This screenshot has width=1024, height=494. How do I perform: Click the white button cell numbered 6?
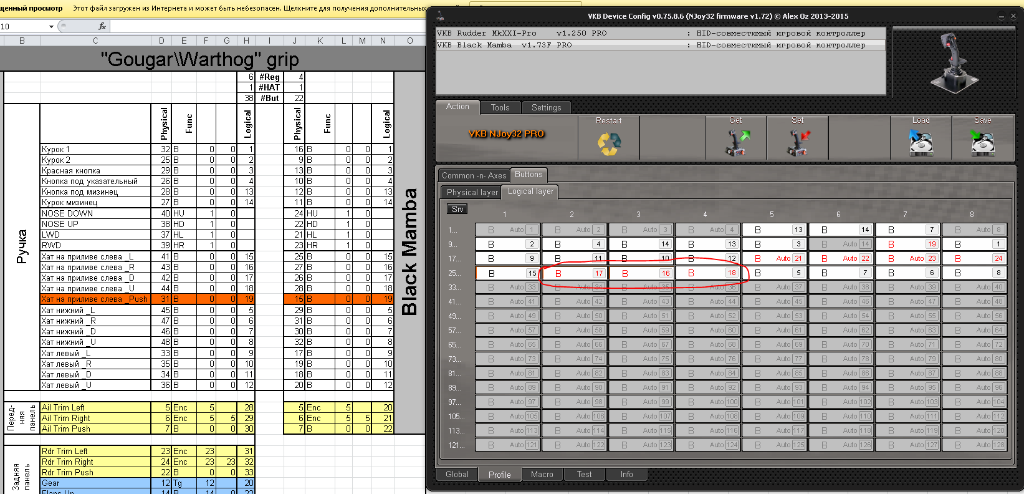pos(908,273)
